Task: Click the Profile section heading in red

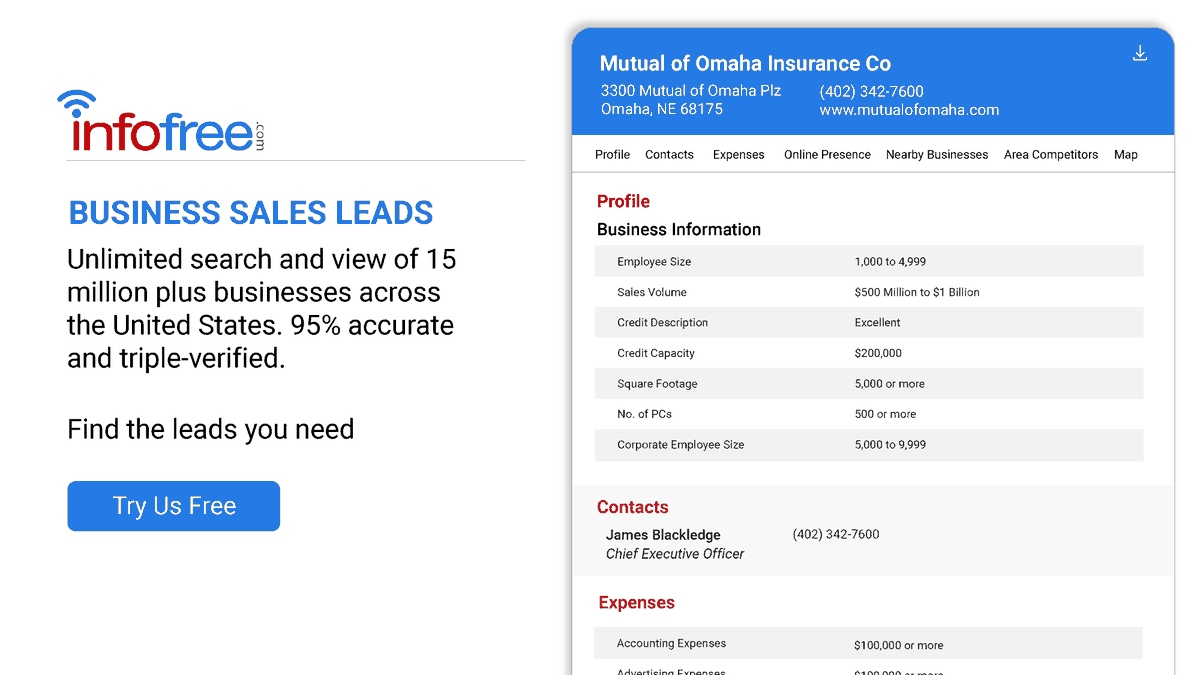Action: pyautogui.click(x=623, y=200)
